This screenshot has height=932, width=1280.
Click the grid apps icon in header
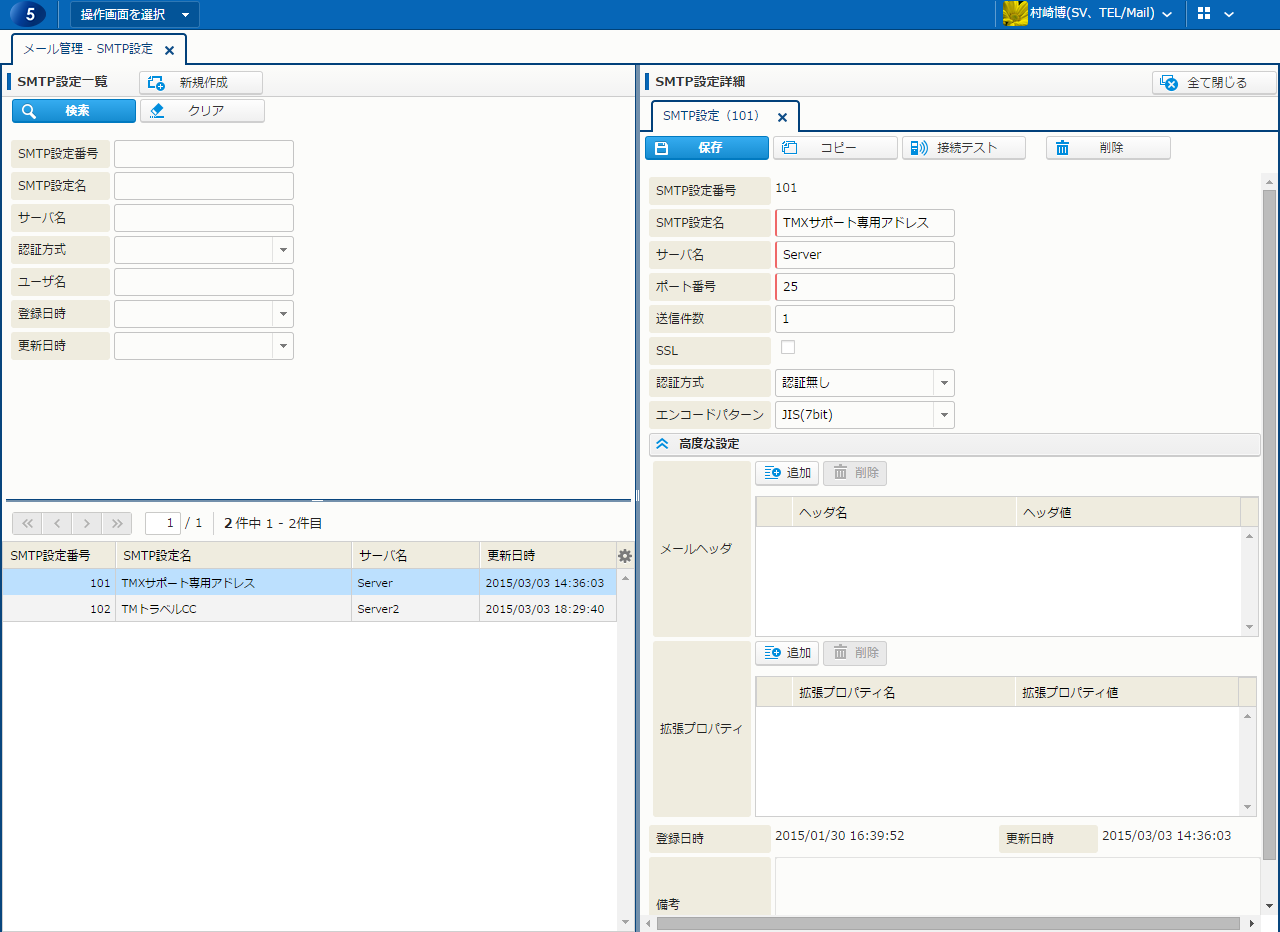tap(1204, 14)
